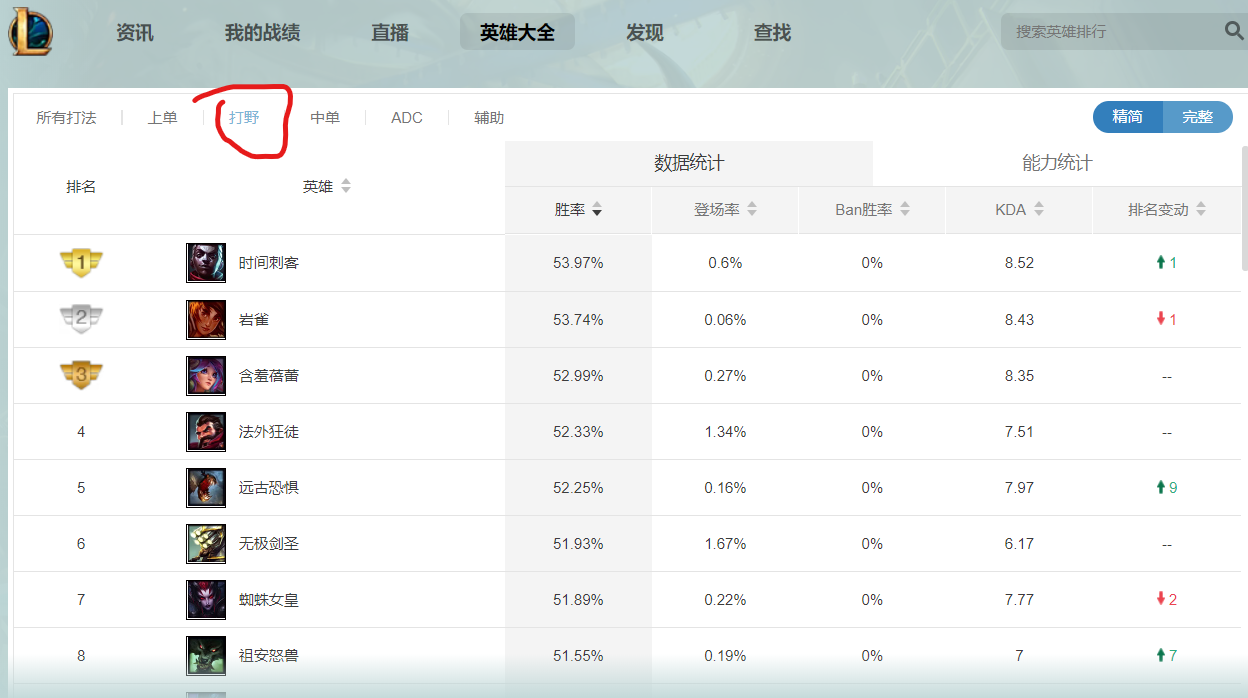Screen dimensions: 1248x698
Task: Open 时间刺客 hero portrait
Action: [x=206, y=263]
